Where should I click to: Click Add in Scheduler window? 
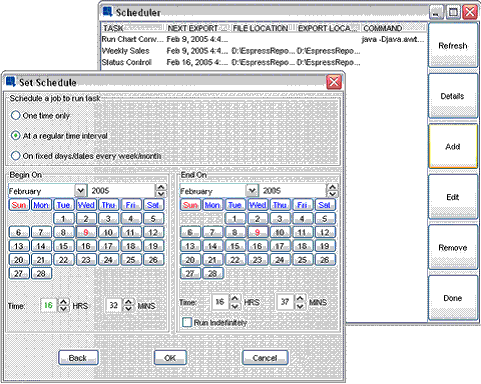click(x=453, y=147)
